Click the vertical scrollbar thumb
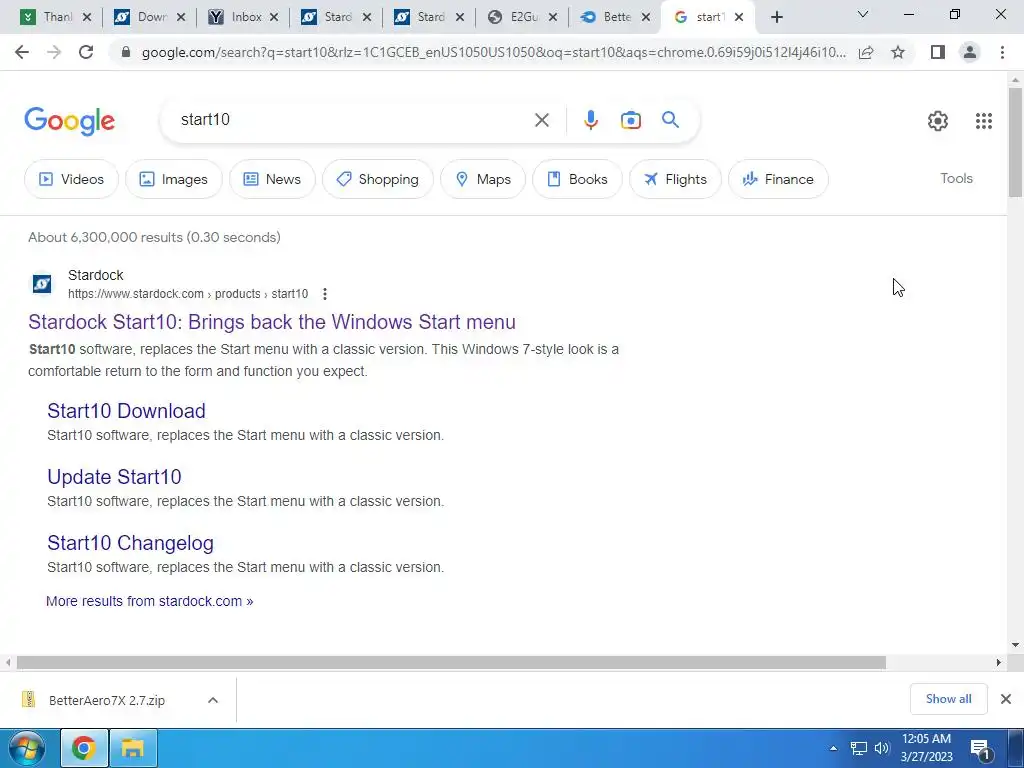 pos(1015,142)
